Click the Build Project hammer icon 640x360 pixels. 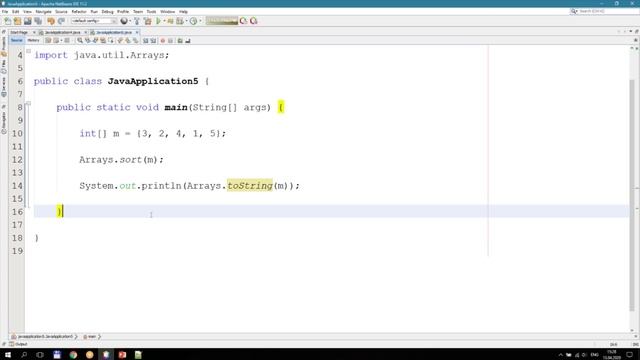[137, 21]
